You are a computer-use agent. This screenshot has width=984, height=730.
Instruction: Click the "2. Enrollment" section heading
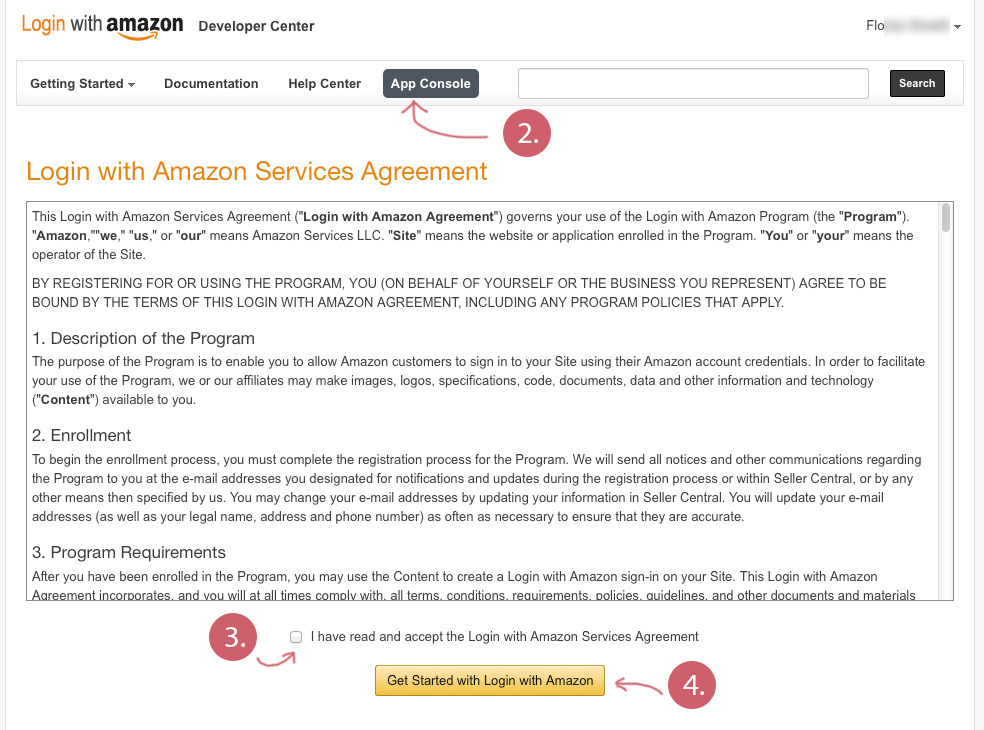[x=82, y=436]
